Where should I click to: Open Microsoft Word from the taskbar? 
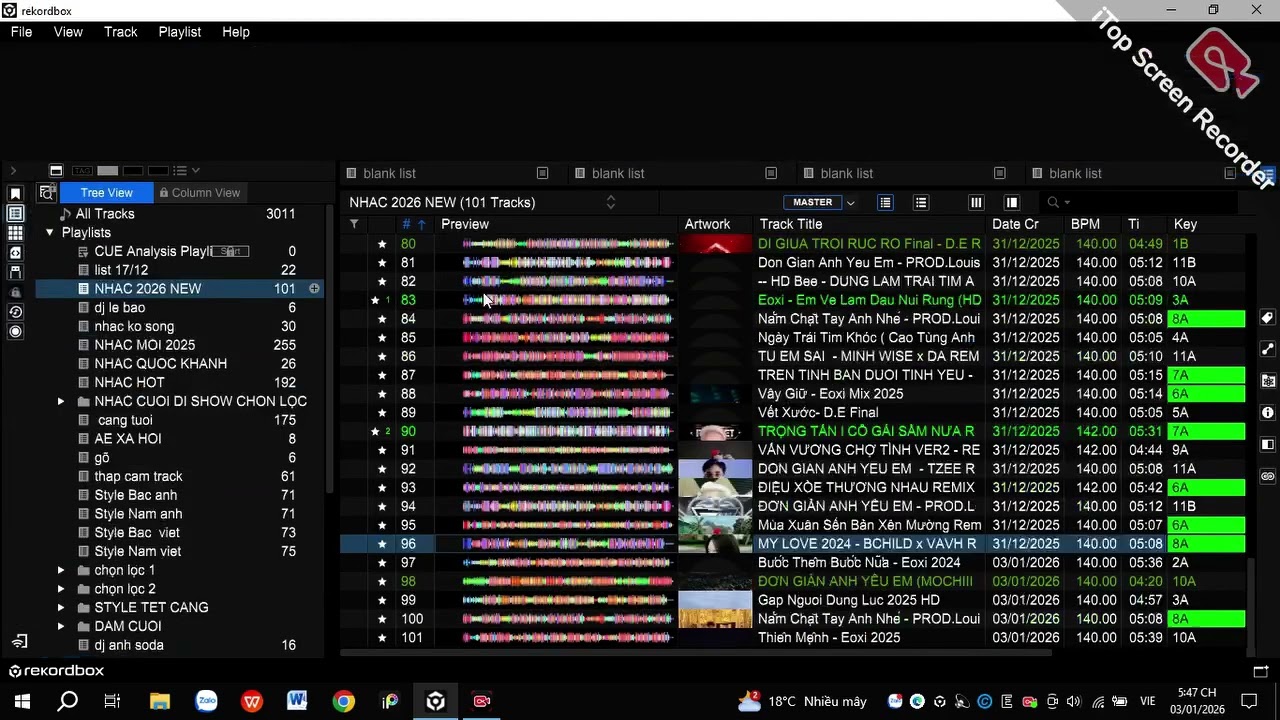[x=297, y=701]
